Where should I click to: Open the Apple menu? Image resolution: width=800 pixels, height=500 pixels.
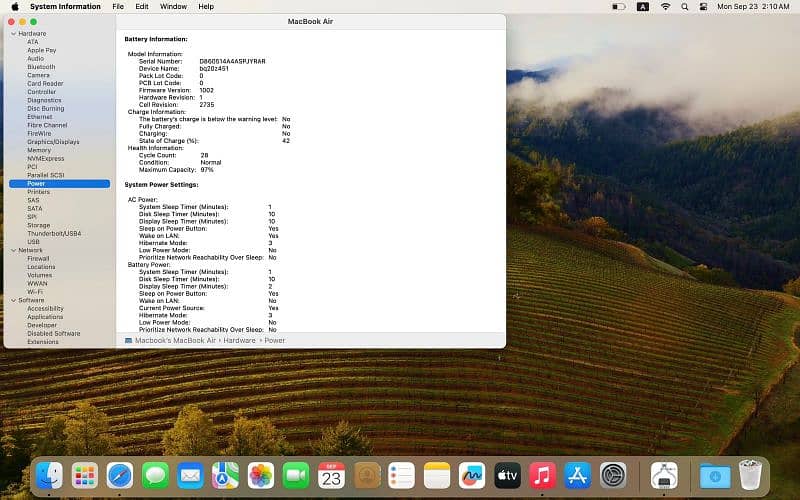coord(14,6)
